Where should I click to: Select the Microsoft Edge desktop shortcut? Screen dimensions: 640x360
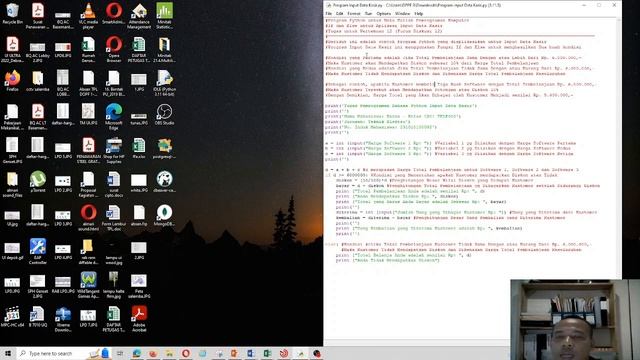[x=113, y=117]
